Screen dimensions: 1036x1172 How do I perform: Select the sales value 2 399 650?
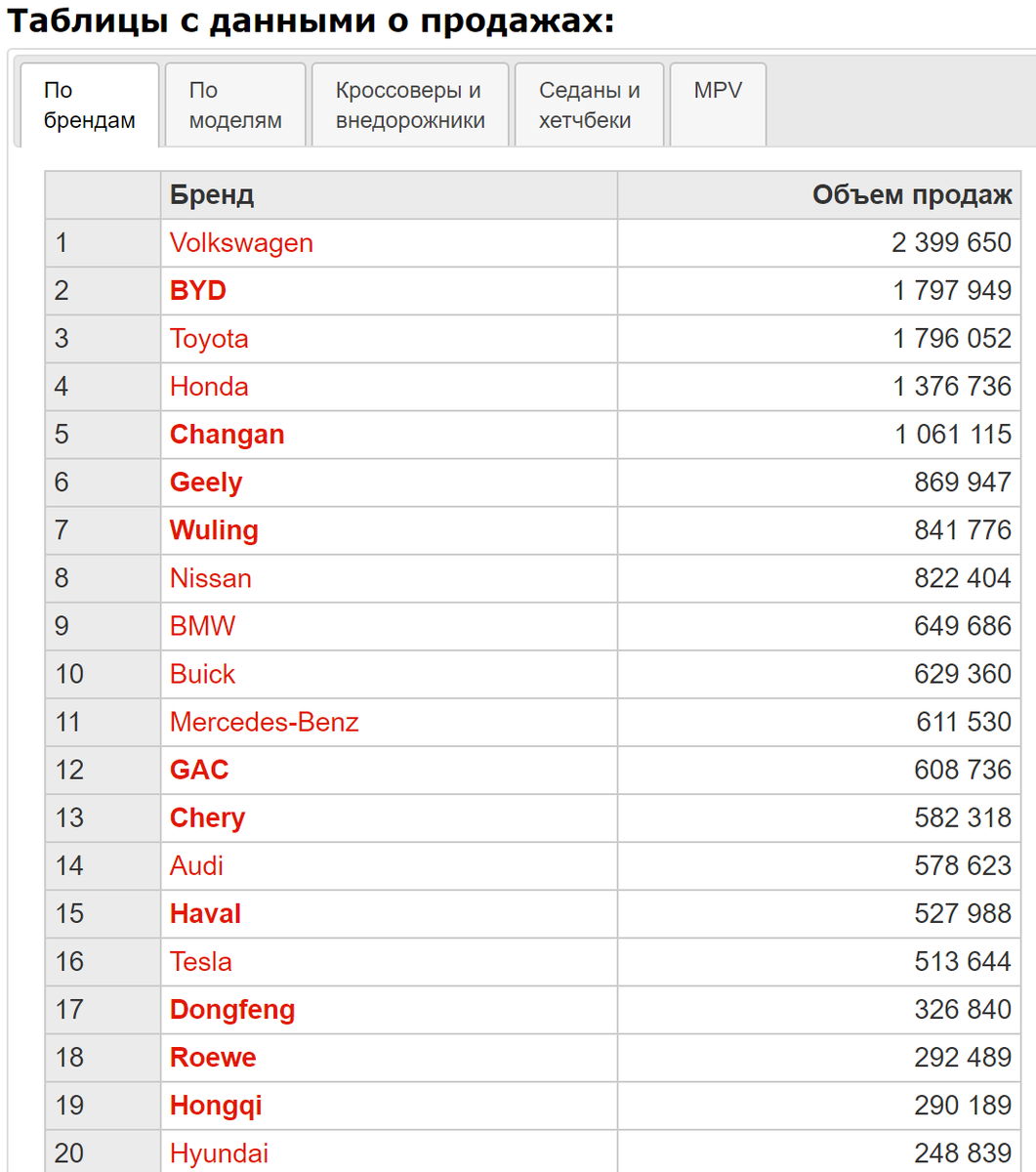click(x=951, y=243)
